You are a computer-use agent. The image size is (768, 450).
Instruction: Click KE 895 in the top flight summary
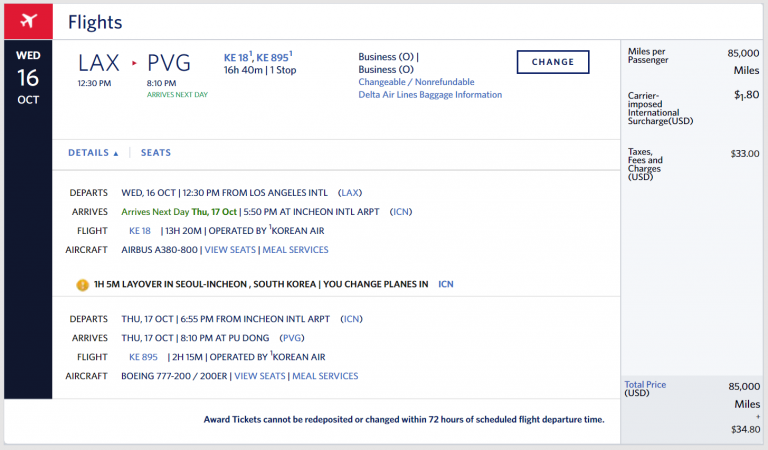pos(273,58)
